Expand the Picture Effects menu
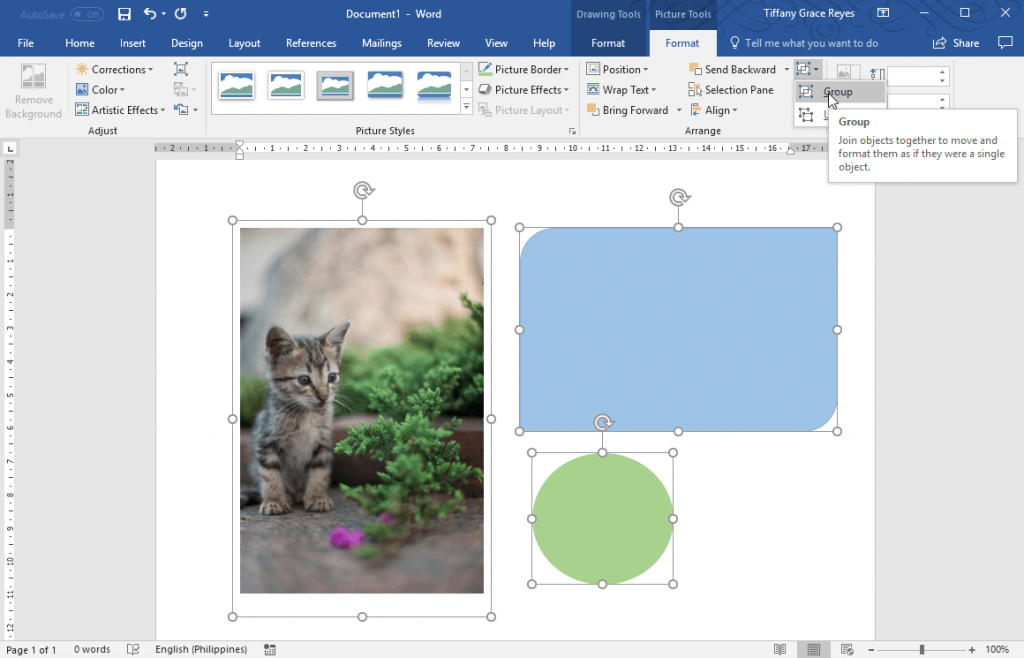Screen dimensions: 1024x658 pos(524,89)
